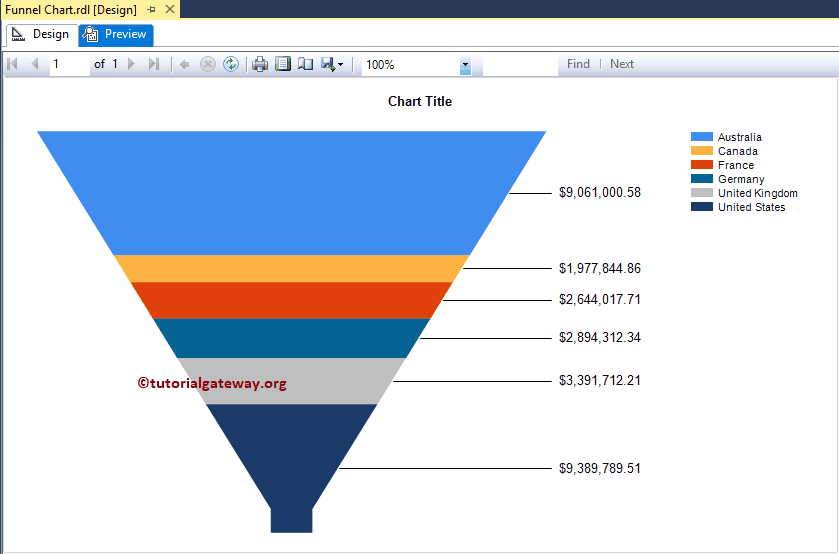The image size is (839, 554).
Task: Click the $2,894,312.34 data label
Action: tap(600, 338)
